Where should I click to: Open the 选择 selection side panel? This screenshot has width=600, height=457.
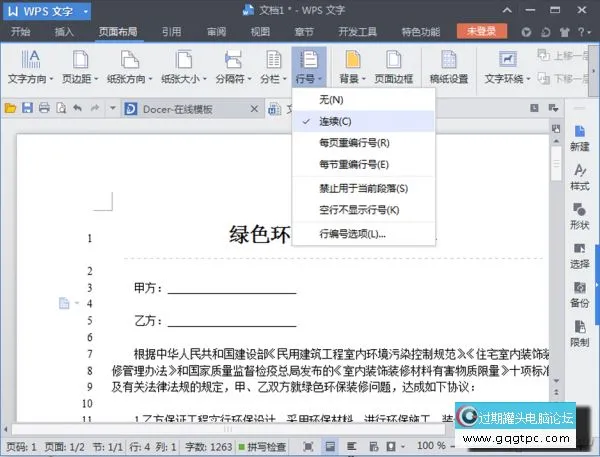click(x=579, y=256)
